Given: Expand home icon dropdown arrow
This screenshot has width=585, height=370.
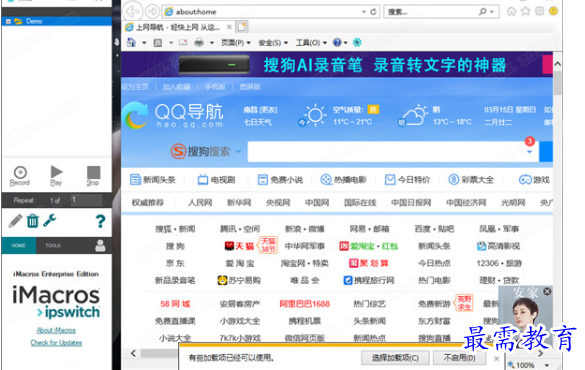Looking at the screenshot, I should [x=144, y=43].
